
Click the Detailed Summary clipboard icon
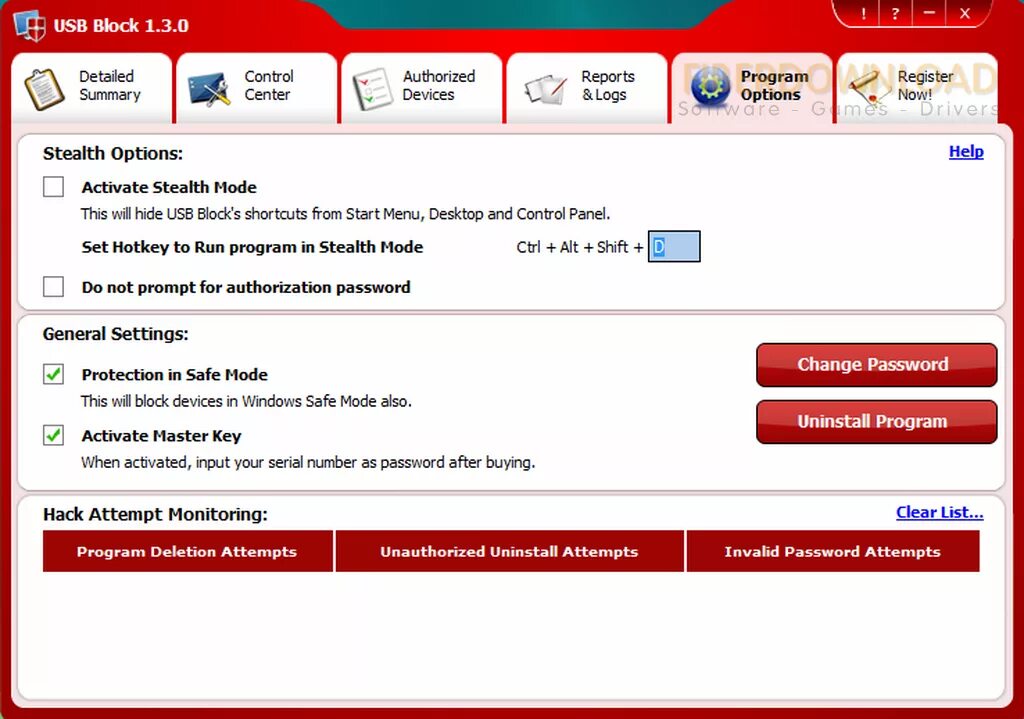[44, 89]
